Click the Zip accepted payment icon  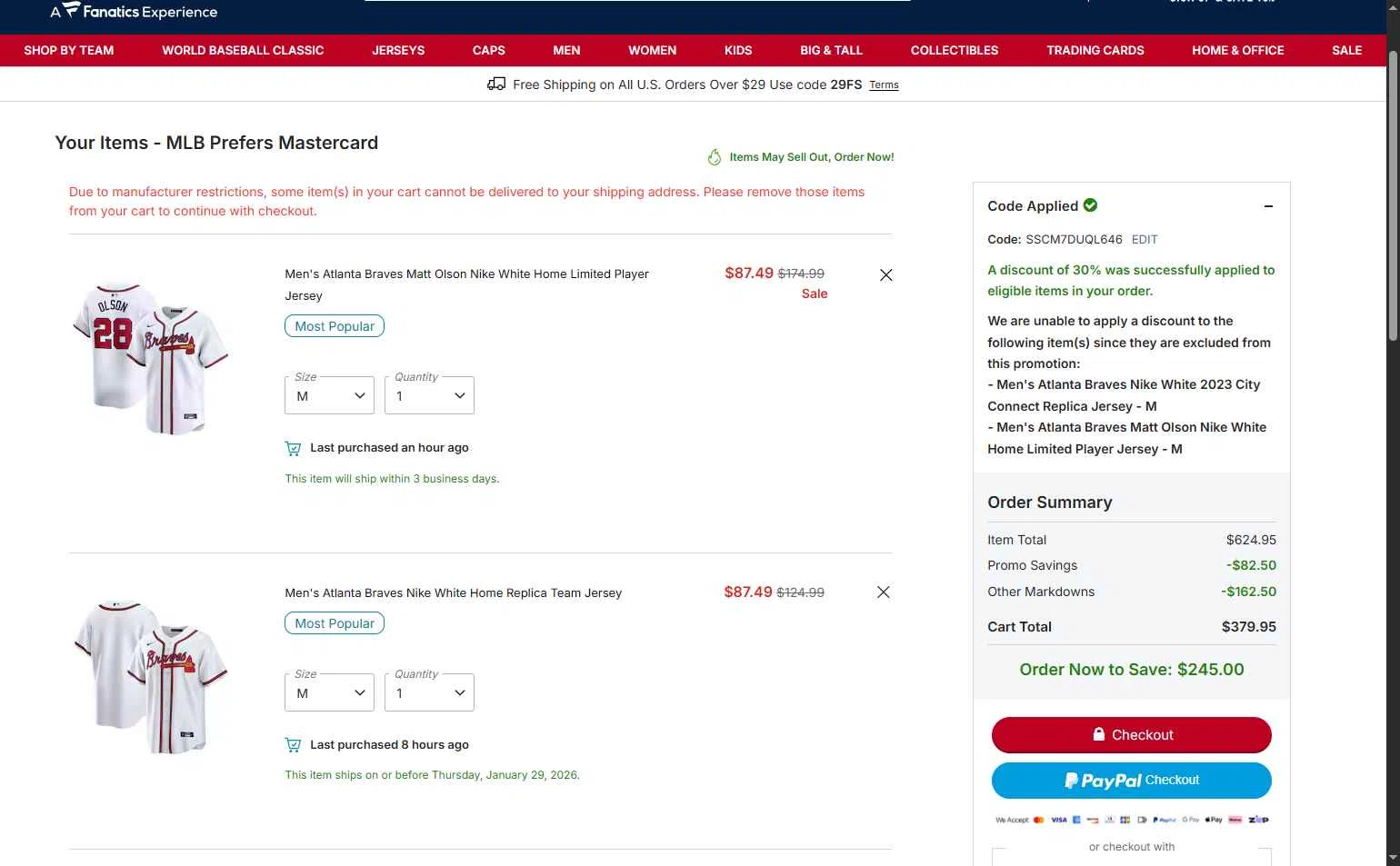pyautogui.click(x=1259, y=820)
